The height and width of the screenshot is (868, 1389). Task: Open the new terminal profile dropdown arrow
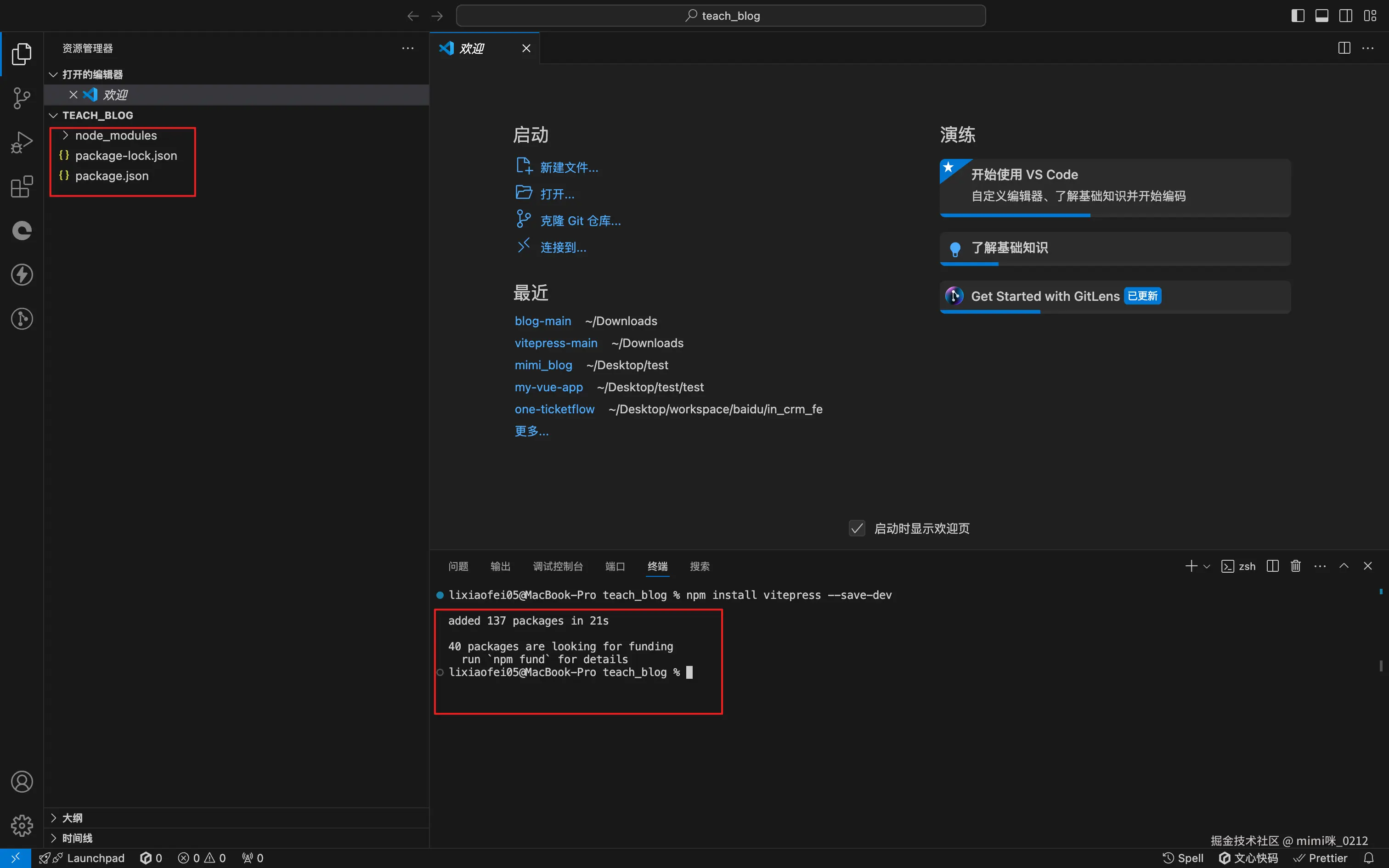pos(1207,567)
